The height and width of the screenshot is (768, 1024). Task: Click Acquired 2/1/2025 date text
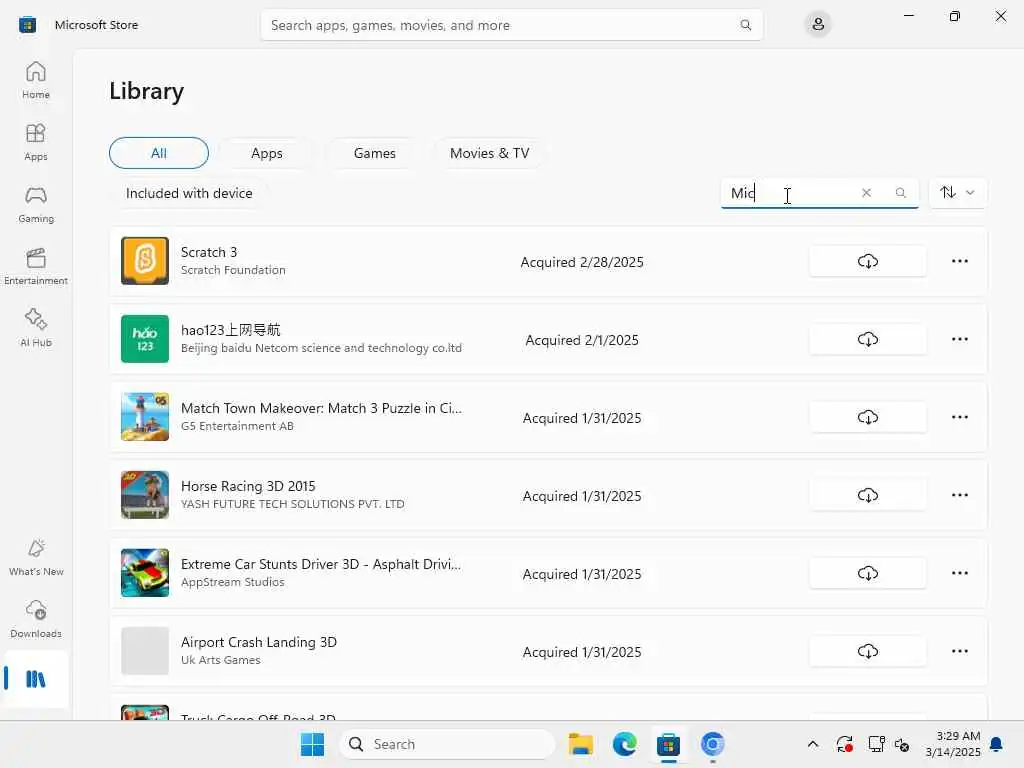pyautogui.click(x=582, y=340)
